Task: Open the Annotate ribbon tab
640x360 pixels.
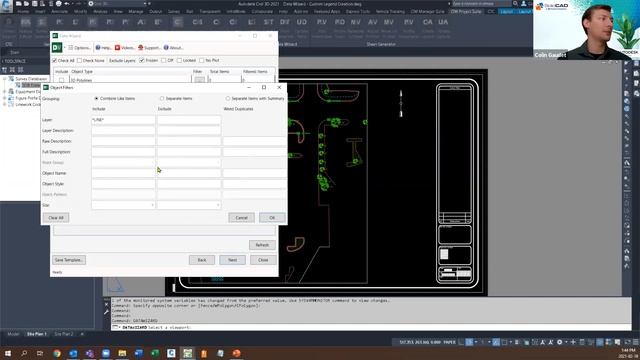Action: (x=60, y=12)
